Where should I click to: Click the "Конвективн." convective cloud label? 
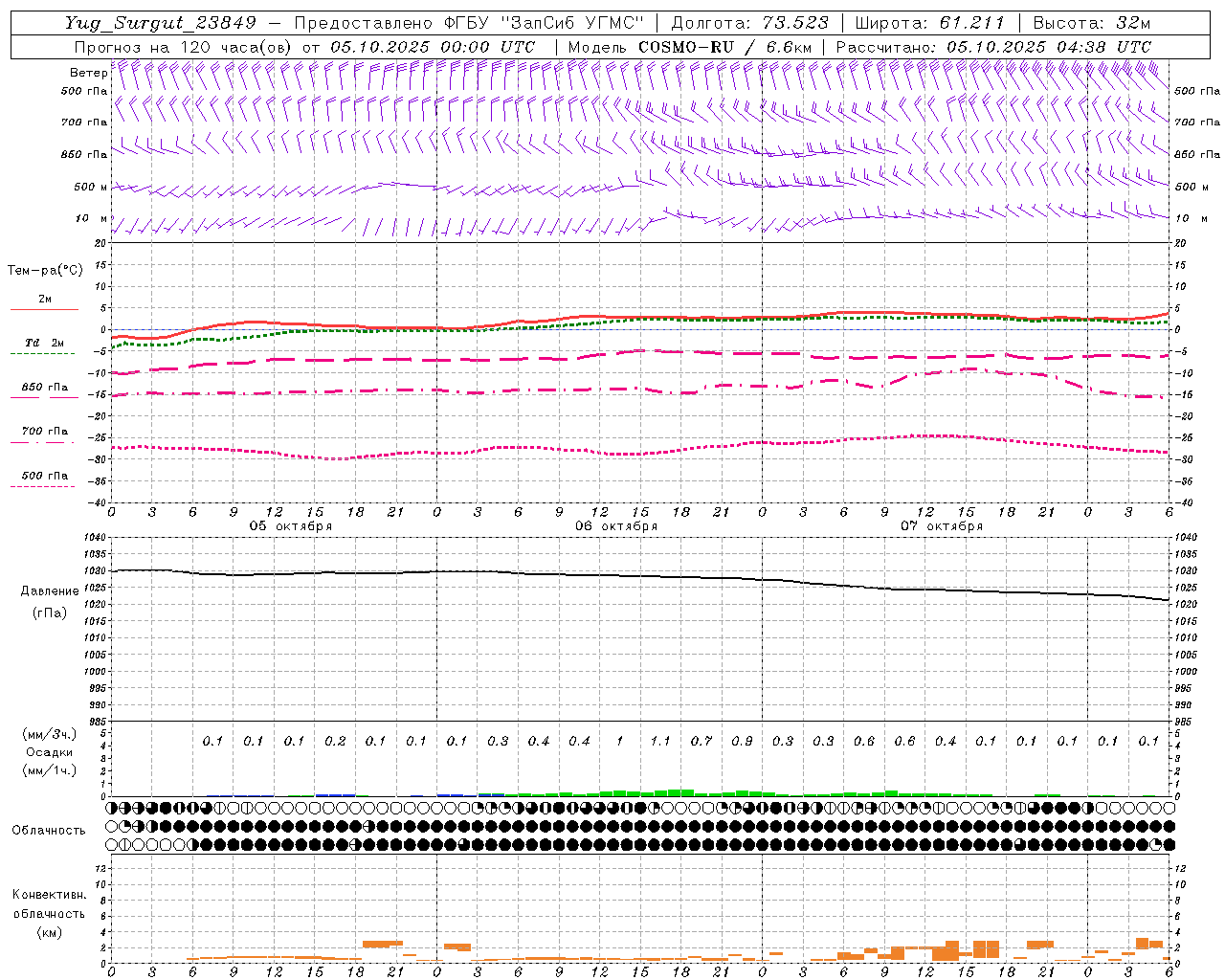tap(49, 895)
